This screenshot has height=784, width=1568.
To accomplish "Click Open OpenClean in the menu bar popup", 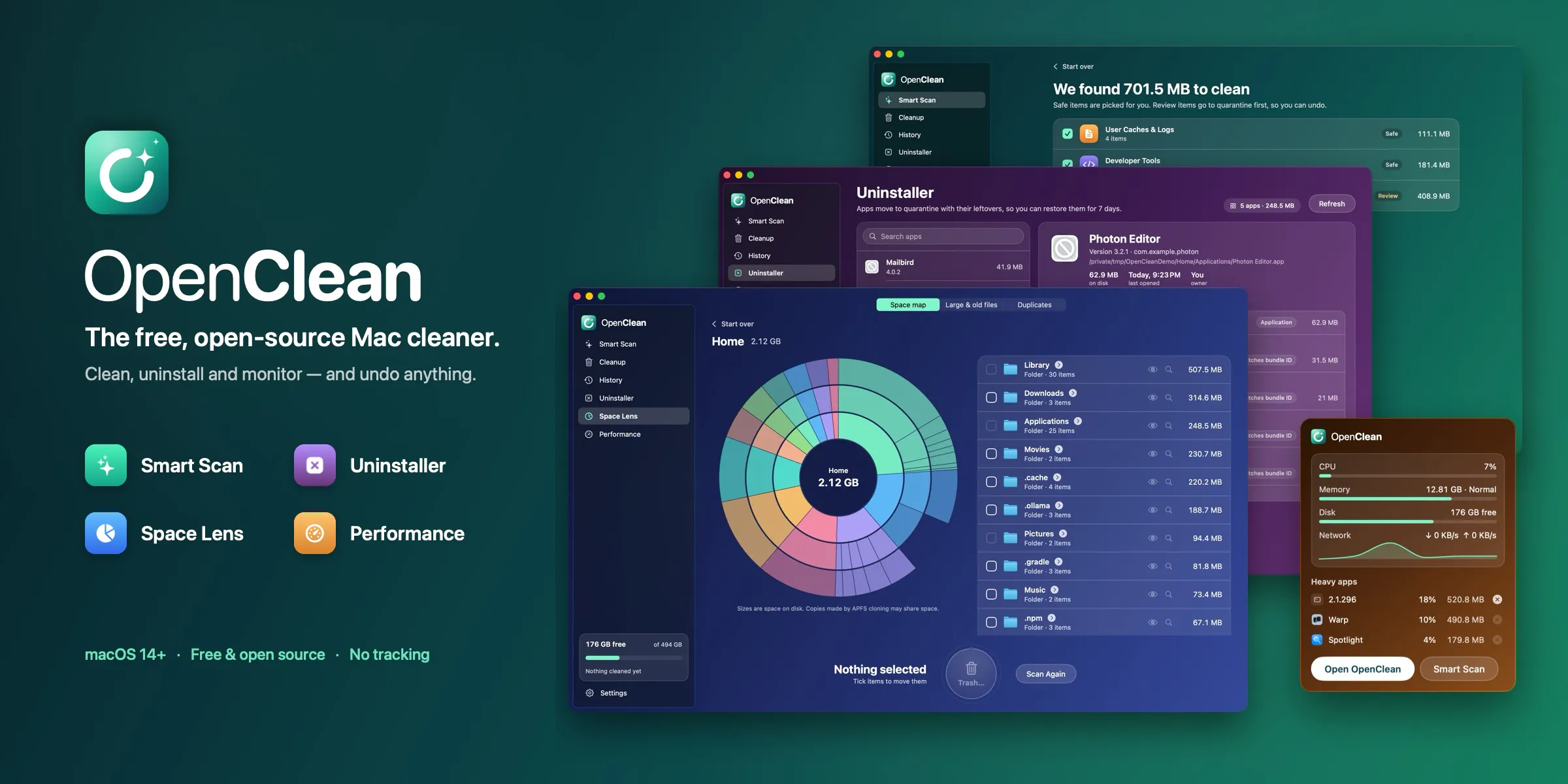I will point(1362,669).
